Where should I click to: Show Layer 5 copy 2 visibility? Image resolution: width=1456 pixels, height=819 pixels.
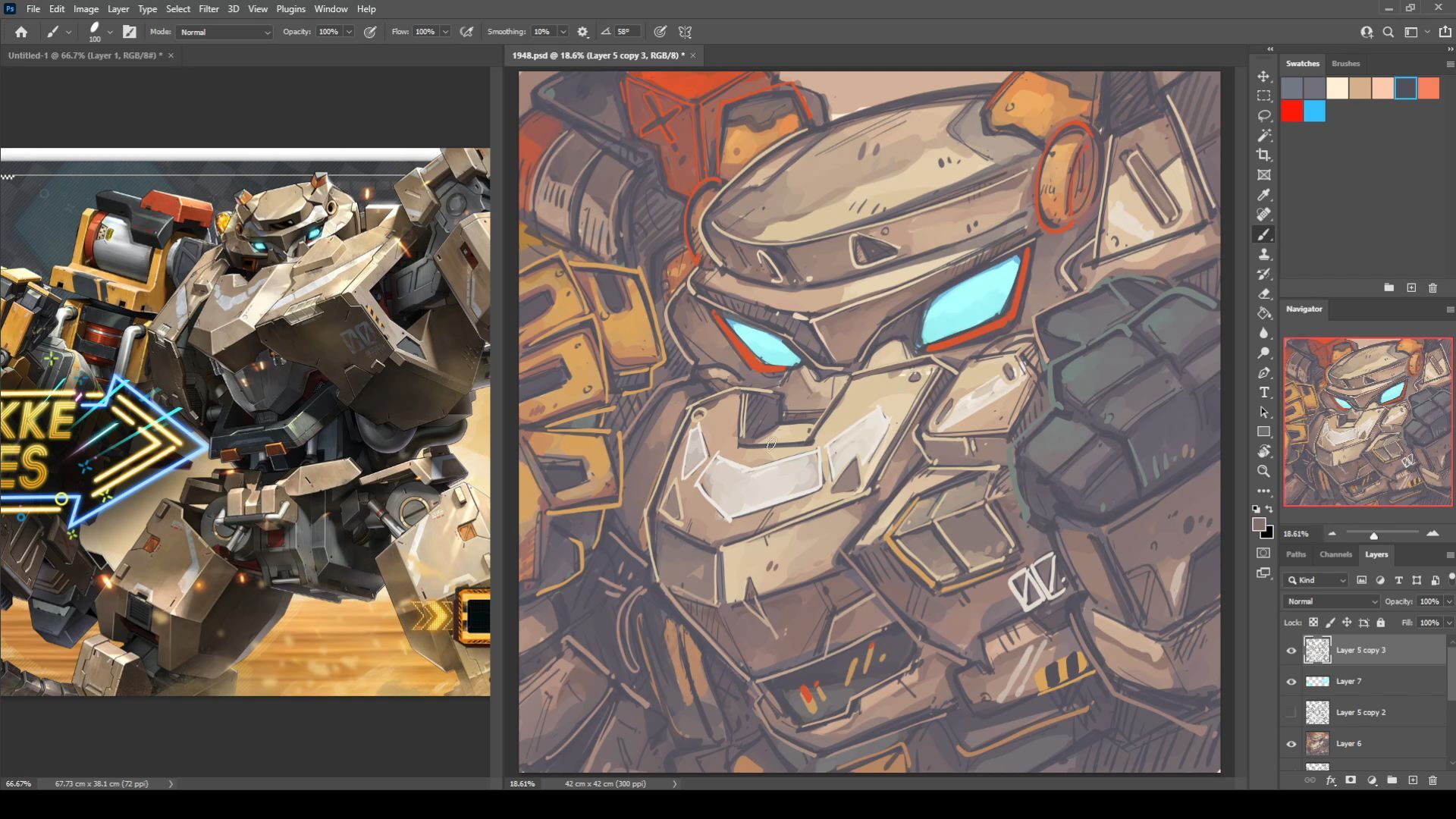1291,713
